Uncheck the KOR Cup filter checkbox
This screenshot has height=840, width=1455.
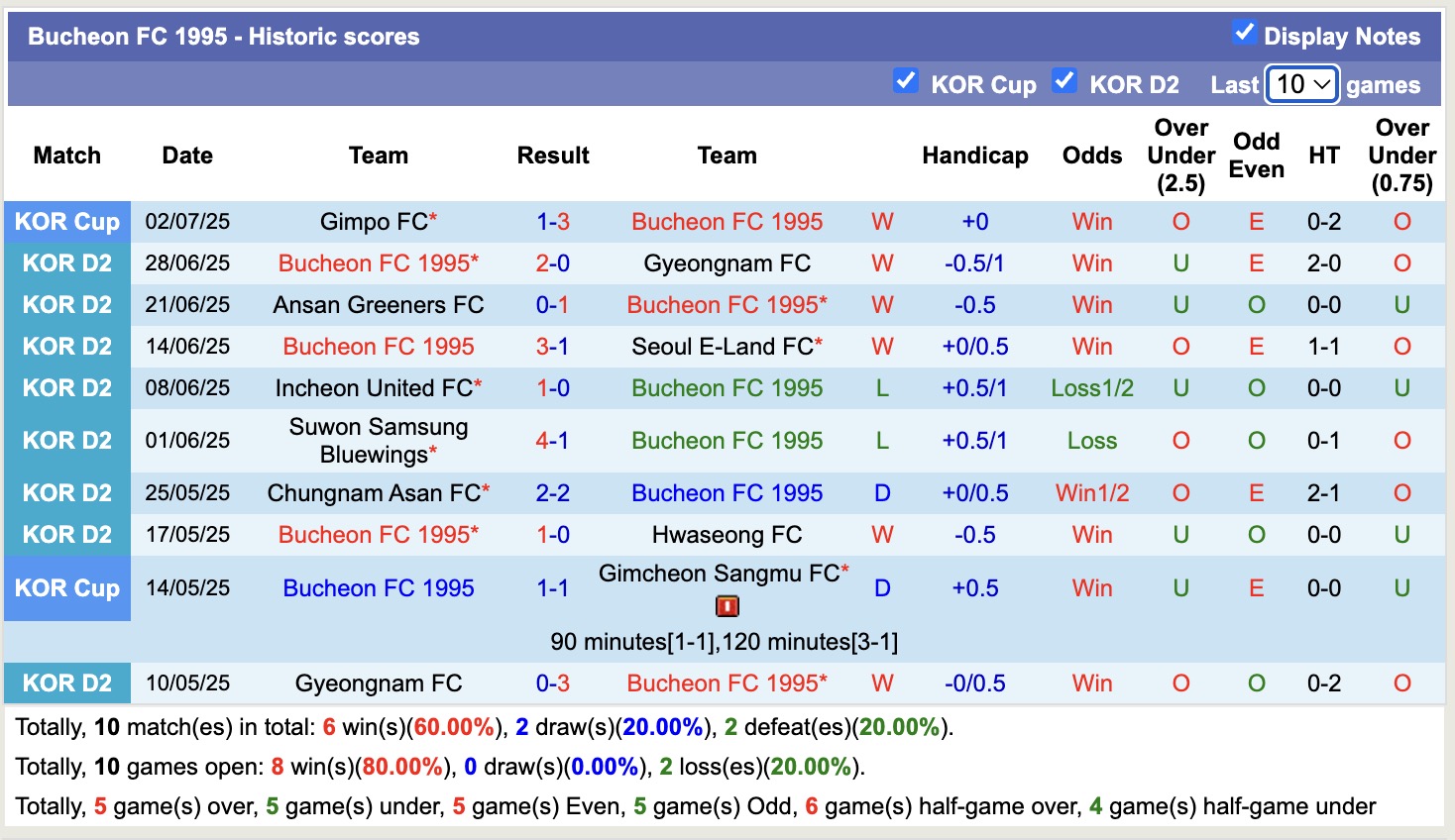point(905,81)
